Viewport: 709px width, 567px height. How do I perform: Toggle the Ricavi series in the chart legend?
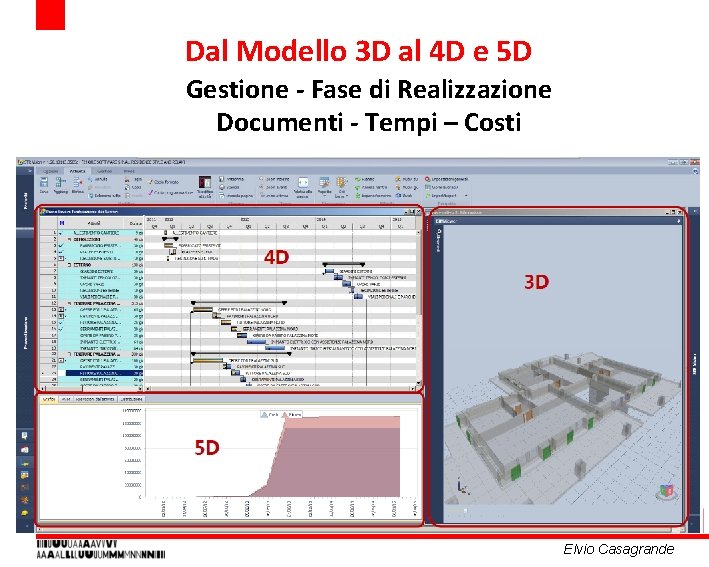click(292, 415)
